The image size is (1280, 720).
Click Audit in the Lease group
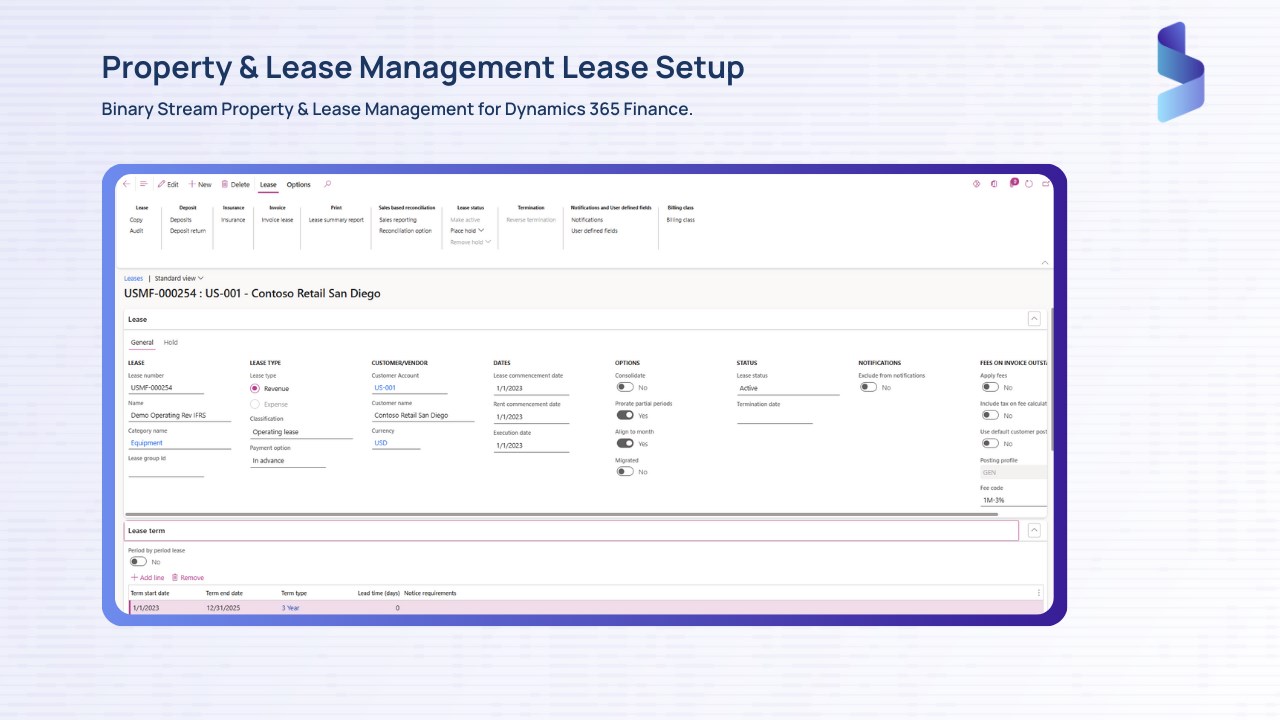137,231
